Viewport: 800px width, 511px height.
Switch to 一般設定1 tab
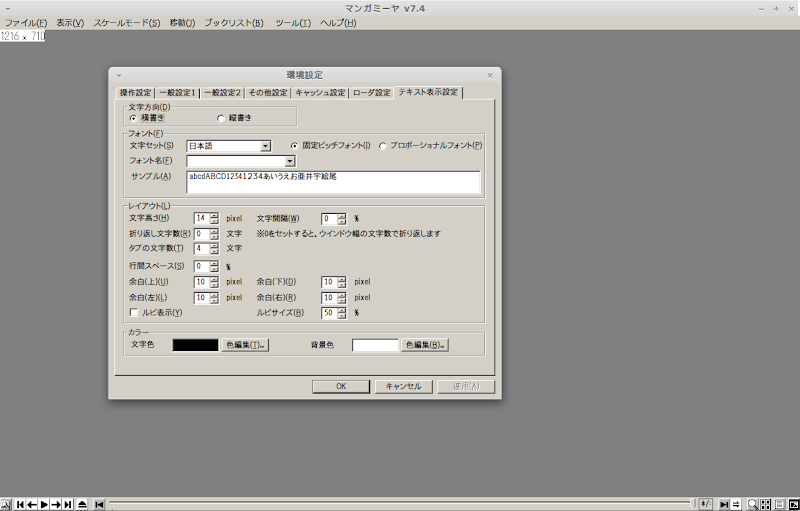[x=177, y=93]
